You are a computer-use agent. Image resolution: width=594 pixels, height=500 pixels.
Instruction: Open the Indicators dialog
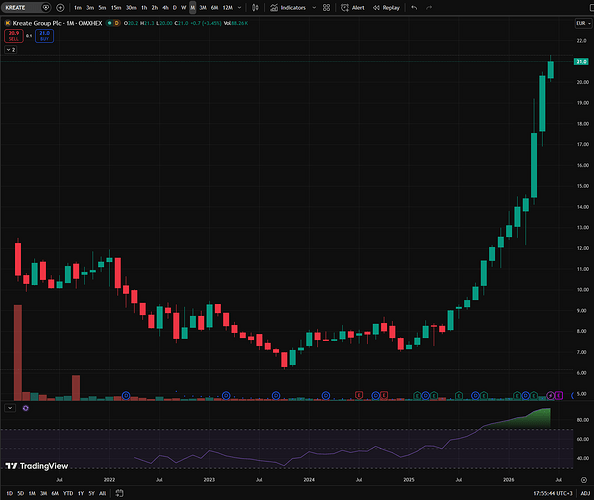tap(288, 8)
